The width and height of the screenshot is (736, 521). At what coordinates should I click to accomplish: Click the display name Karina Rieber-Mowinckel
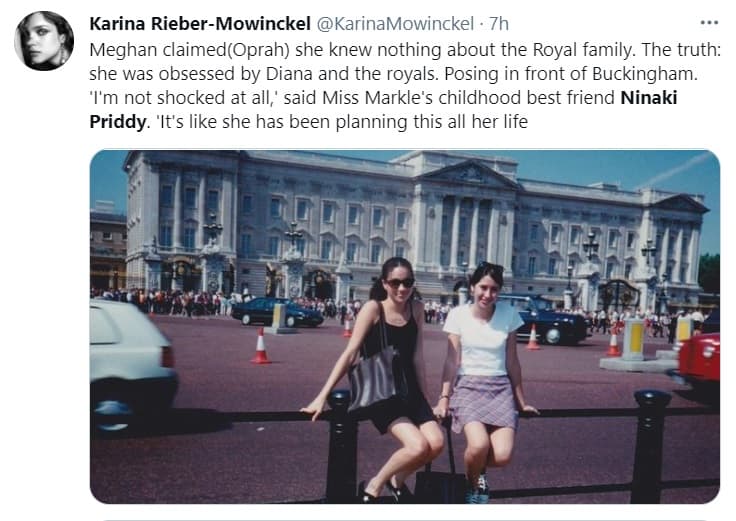coord(200,23)
